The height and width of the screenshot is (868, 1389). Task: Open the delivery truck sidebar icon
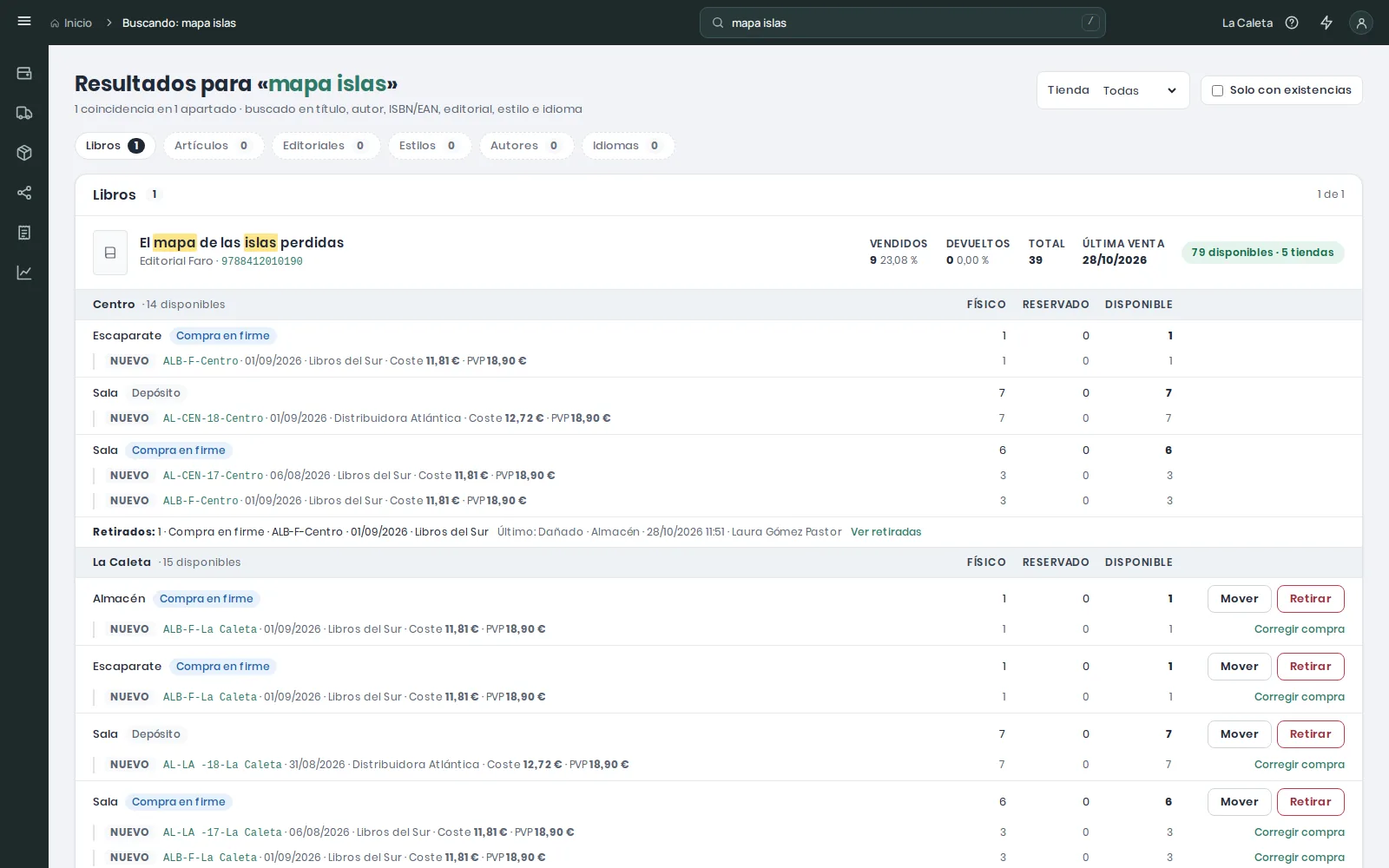[24, 113]
